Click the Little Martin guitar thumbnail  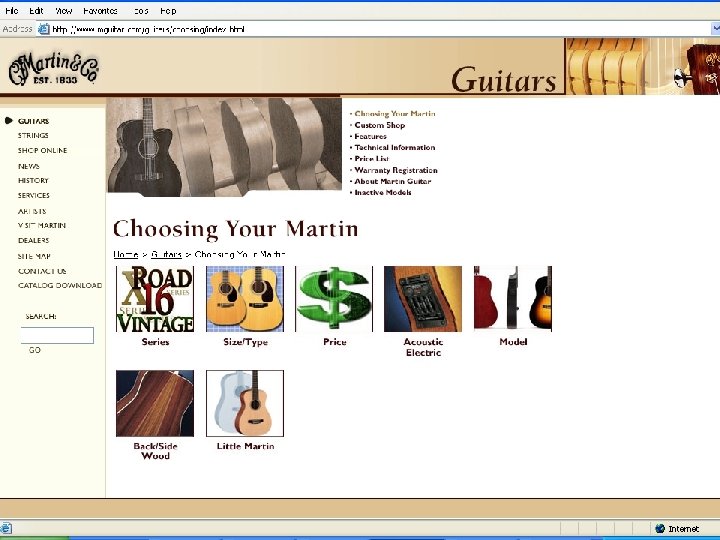(x=245, y=403)
